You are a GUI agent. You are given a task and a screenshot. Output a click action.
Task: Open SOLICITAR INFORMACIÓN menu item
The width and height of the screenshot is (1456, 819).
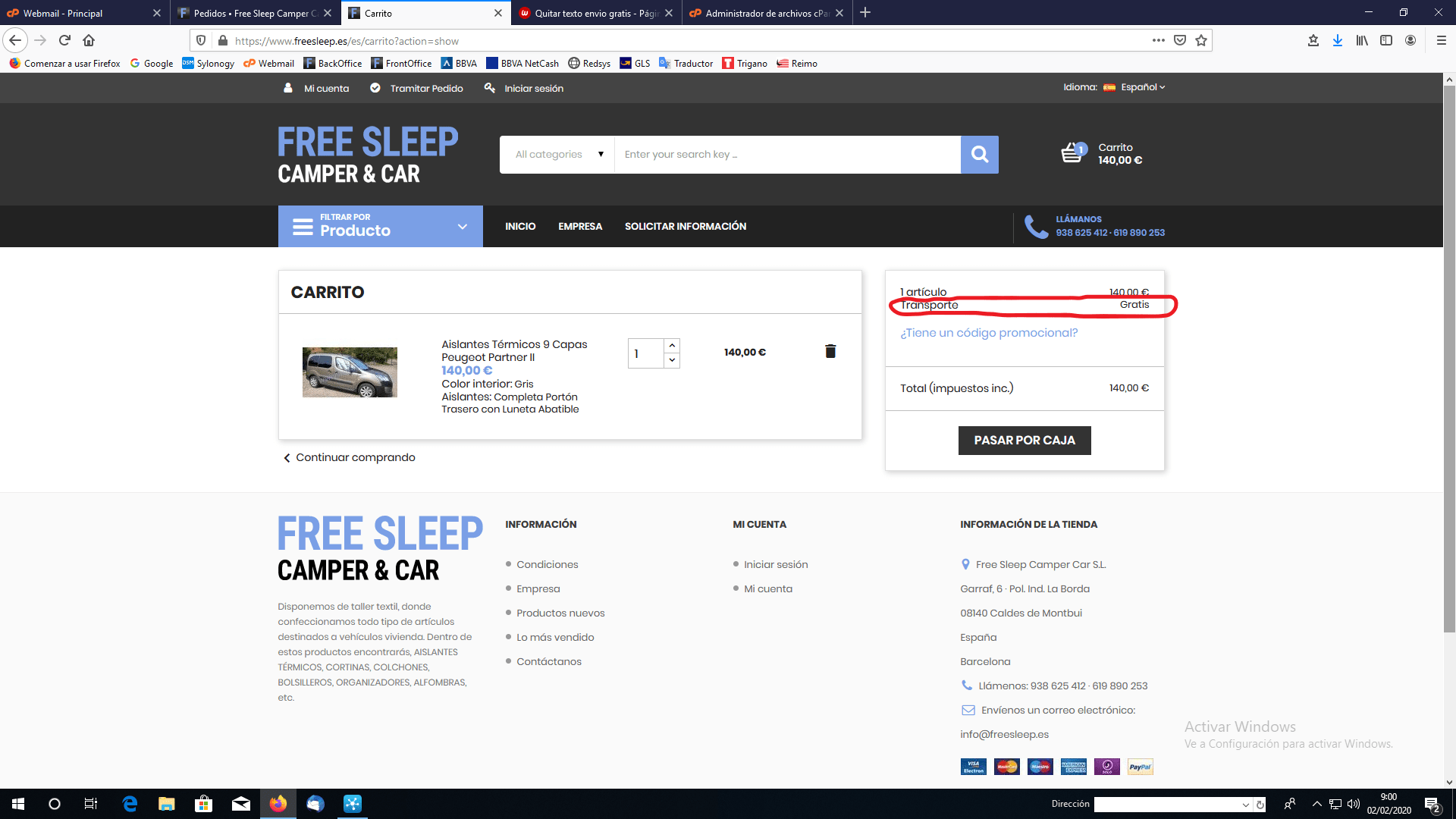tap(686, 226)
